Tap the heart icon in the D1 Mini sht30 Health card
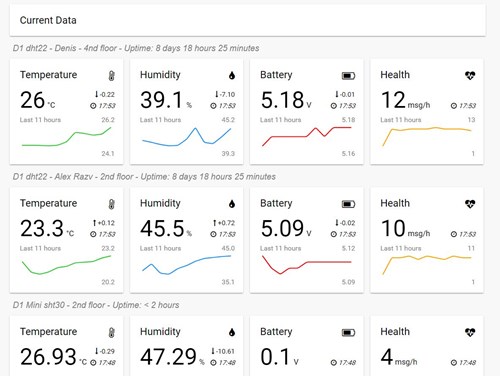This screenshot has width=500, height=376. click(470, 332)
